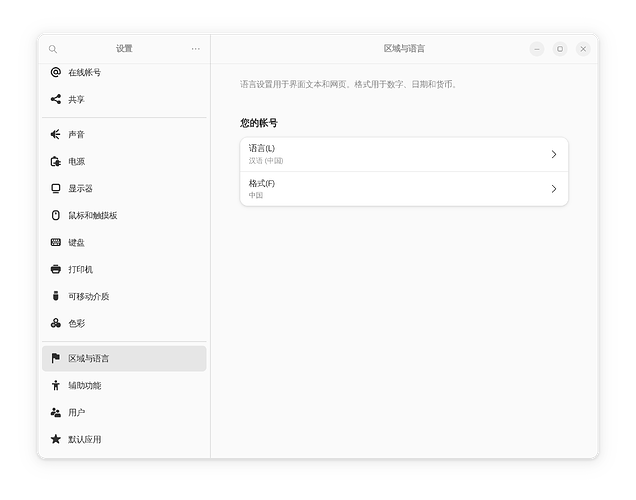Select 色彩 entry
This screenshot has height=500, width=636.
click(124, 323)
